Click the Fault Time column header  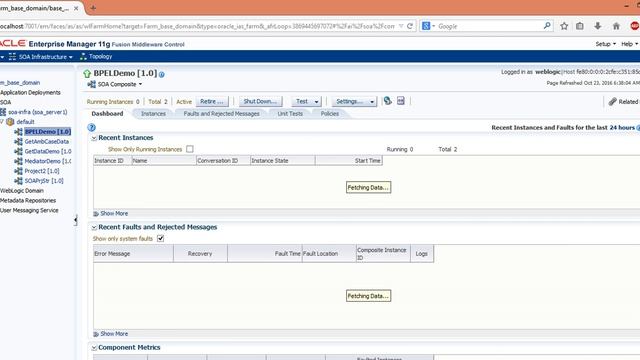(x=264, y=253)
